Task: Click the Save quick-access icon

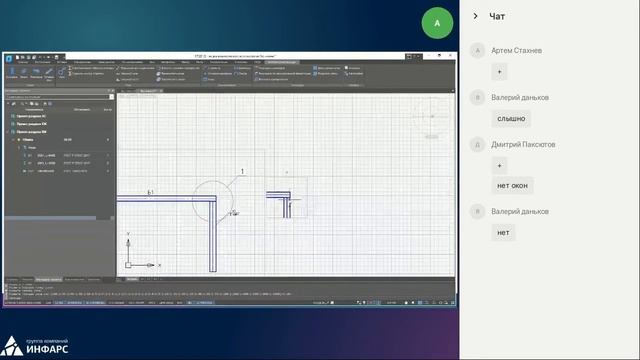Action: click(x=28, y=58)
